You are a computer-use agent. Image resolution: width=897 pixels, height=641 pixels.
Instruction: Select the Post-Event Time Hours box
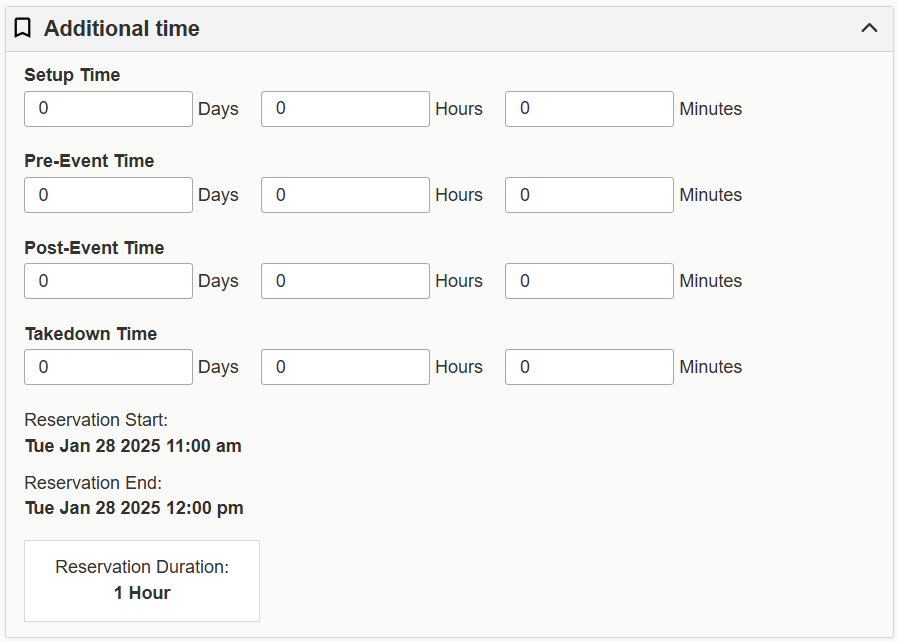coord(345,281)
